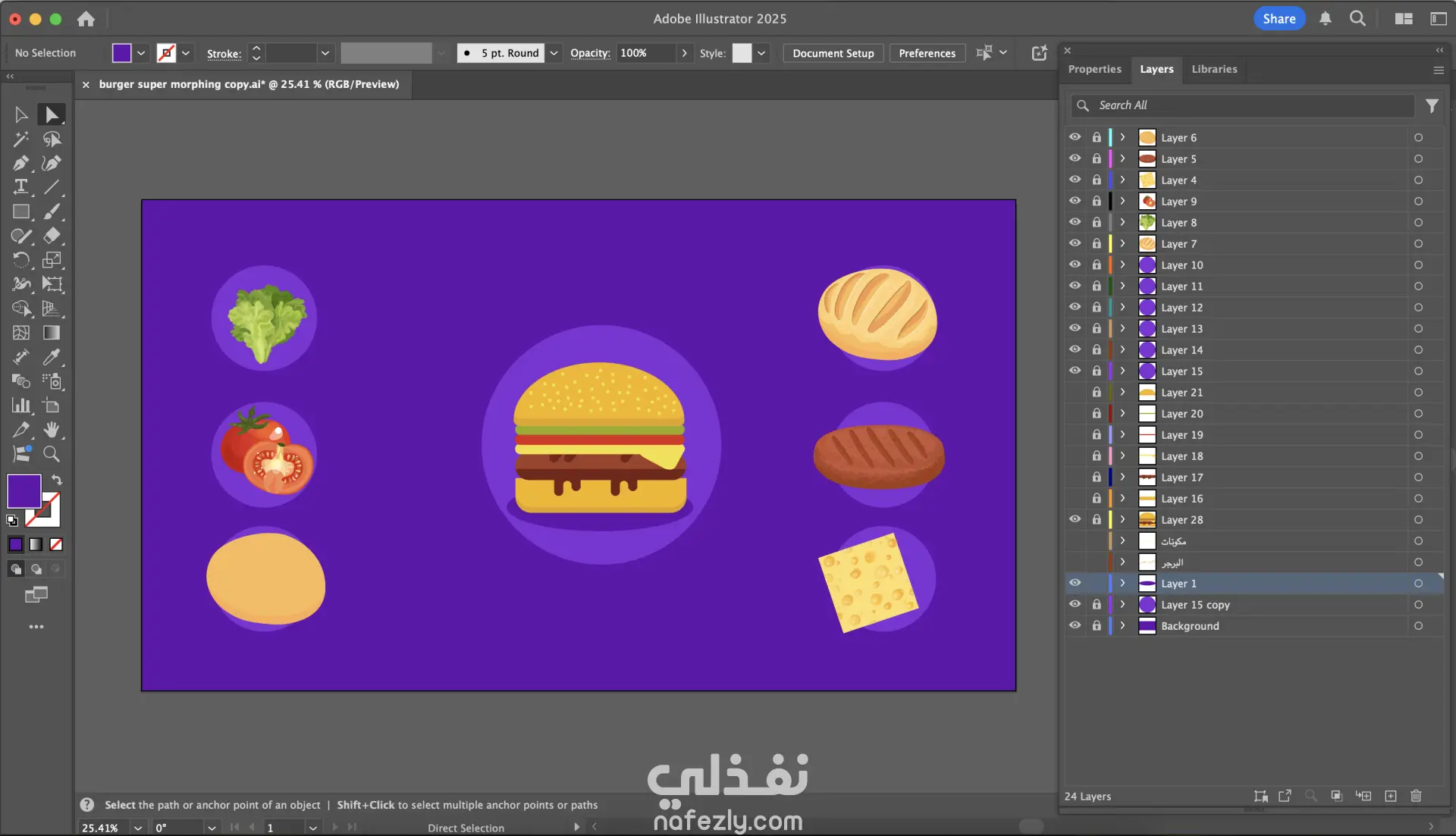This screenshot has width=1456, height=836.
Task: Unlock Layer 21 lock toggle
Action: (1097, 393)
